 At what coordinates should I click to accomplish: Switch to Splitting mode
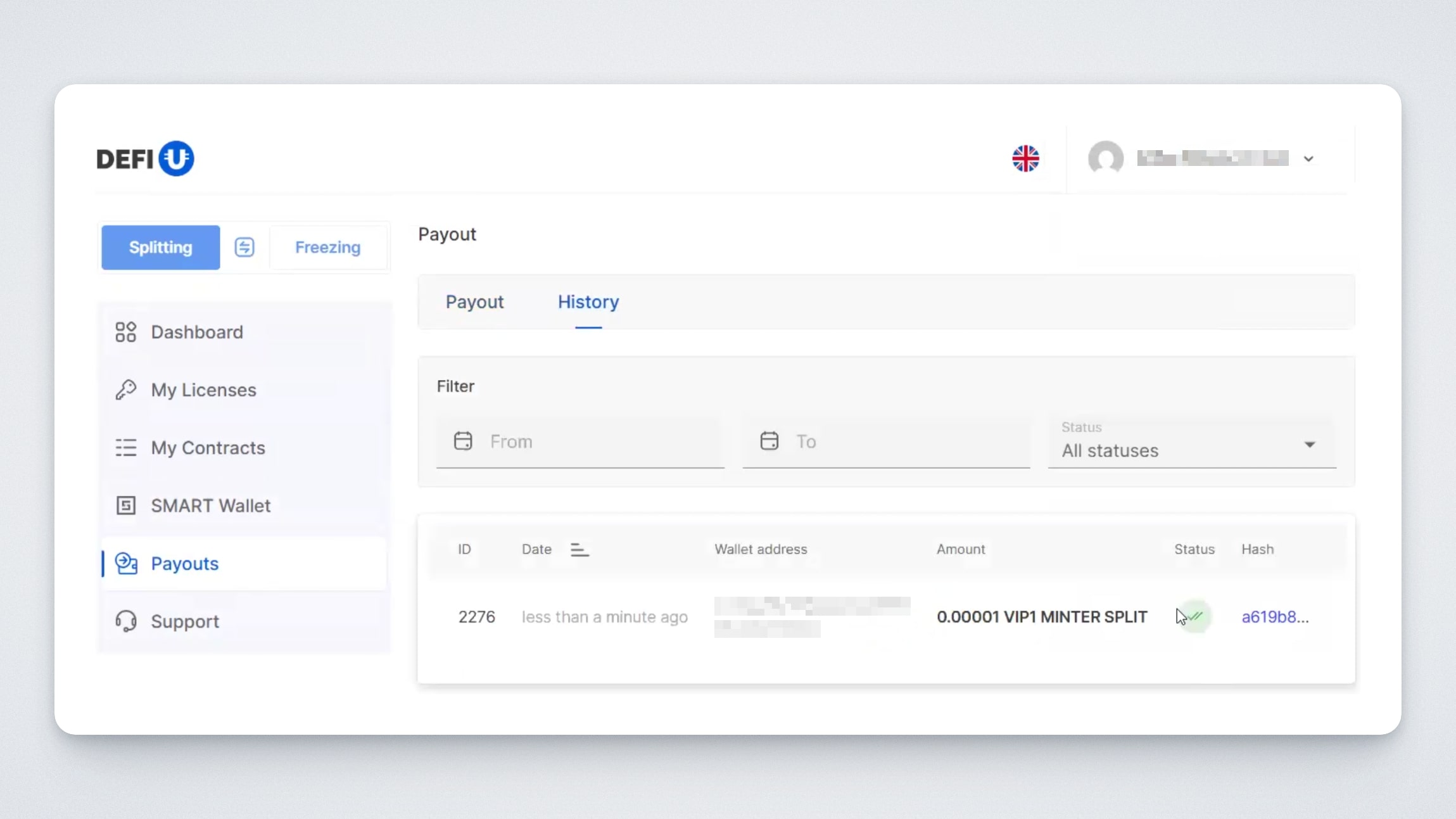click(160, 247)
